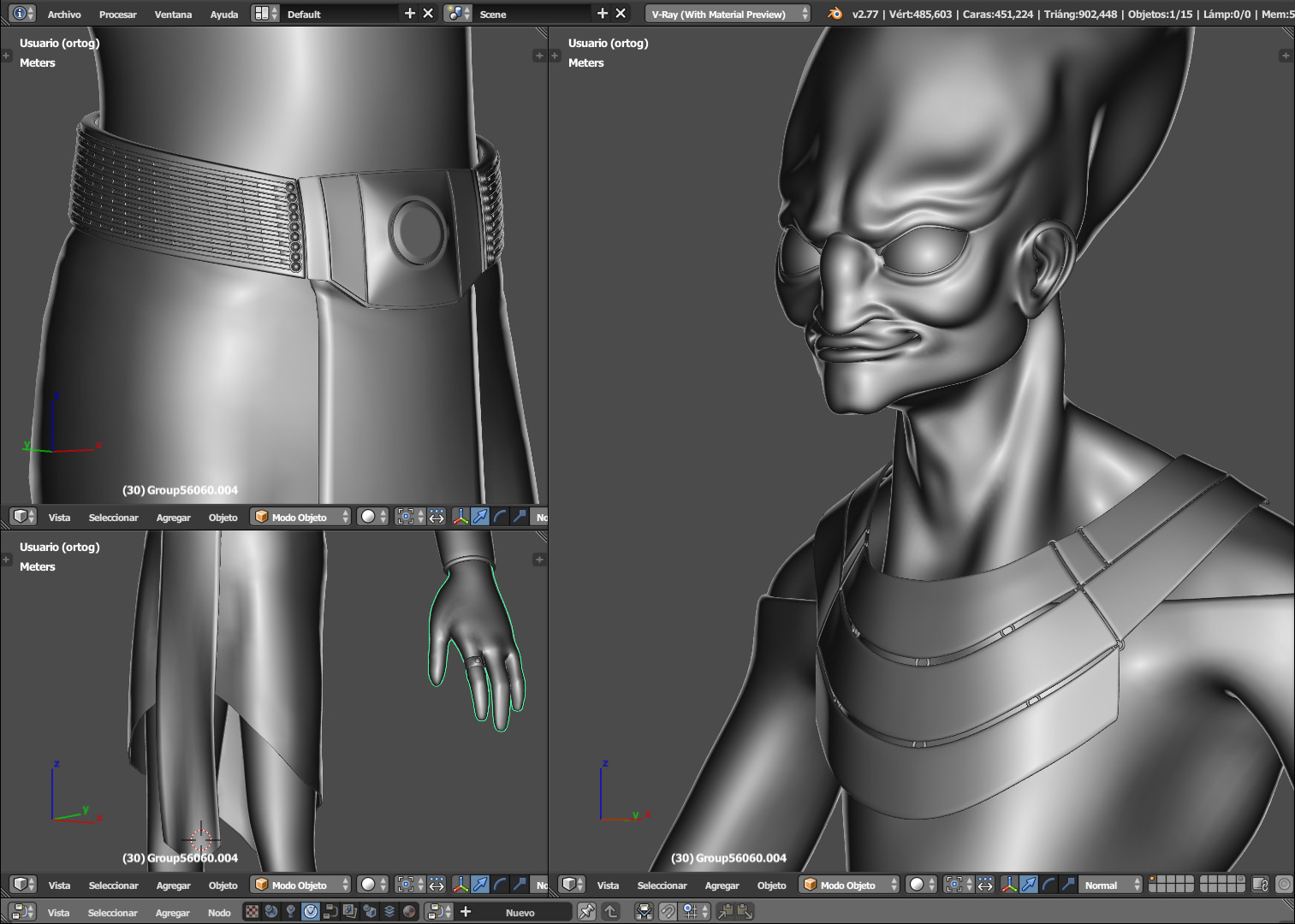
Task: Open Seleccionar in the top-left viewport
Action: click(113, 518)
